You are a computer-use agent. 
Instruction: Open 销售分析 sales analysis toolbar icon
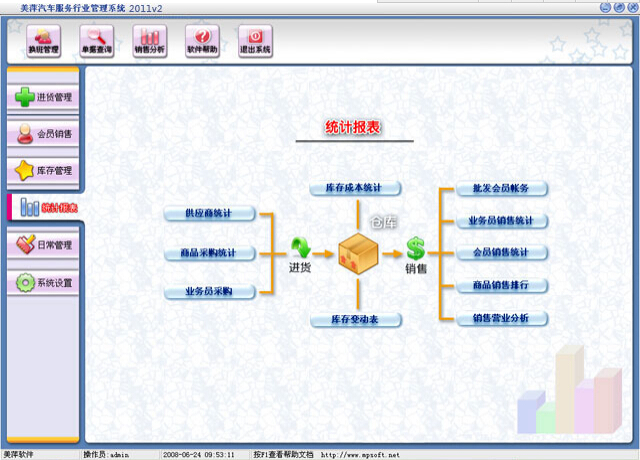pos(149,41)
